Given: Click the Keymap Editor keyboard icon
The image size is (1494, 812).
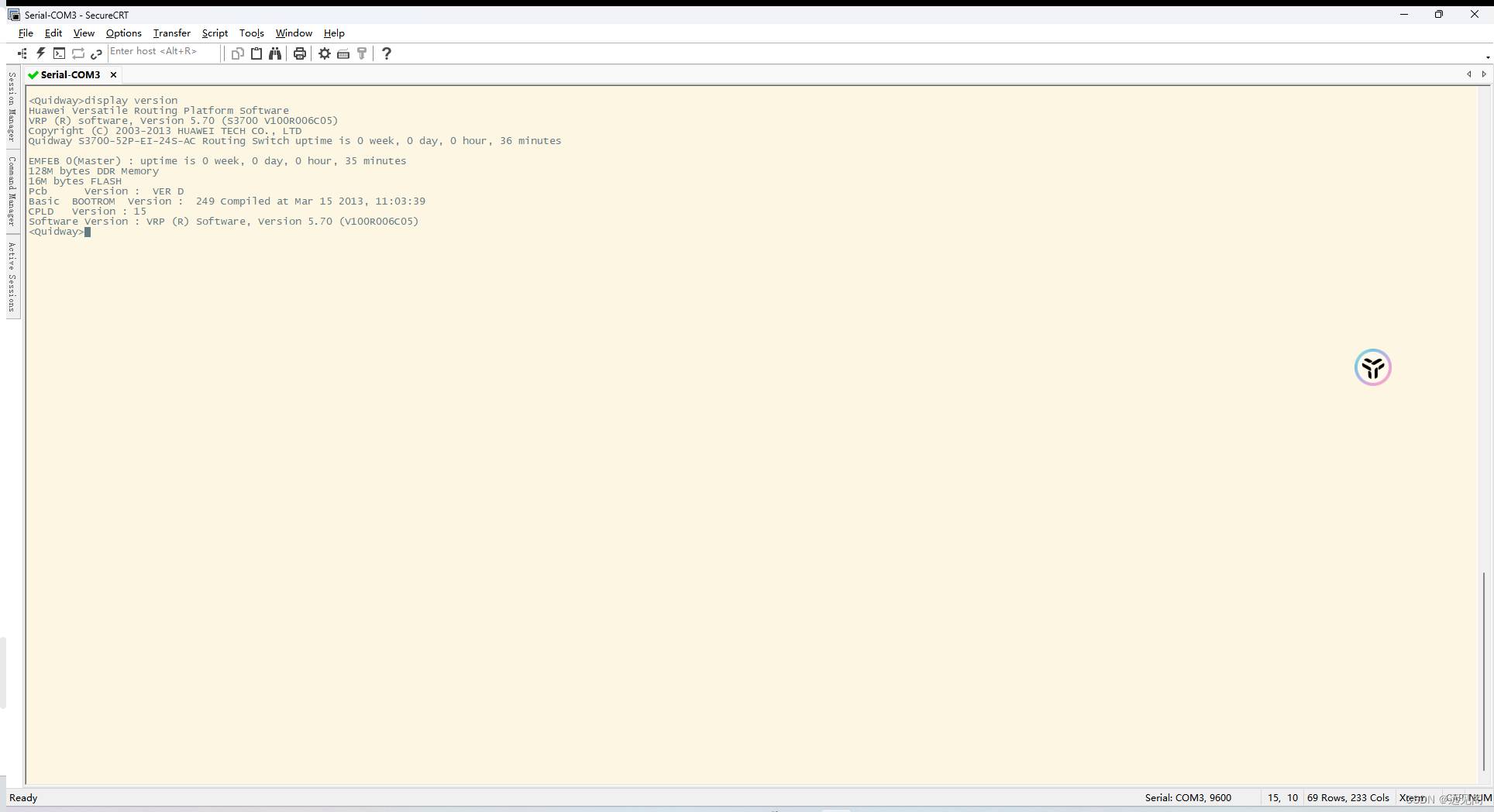Looking at the screenshot, I should [343, 53].
